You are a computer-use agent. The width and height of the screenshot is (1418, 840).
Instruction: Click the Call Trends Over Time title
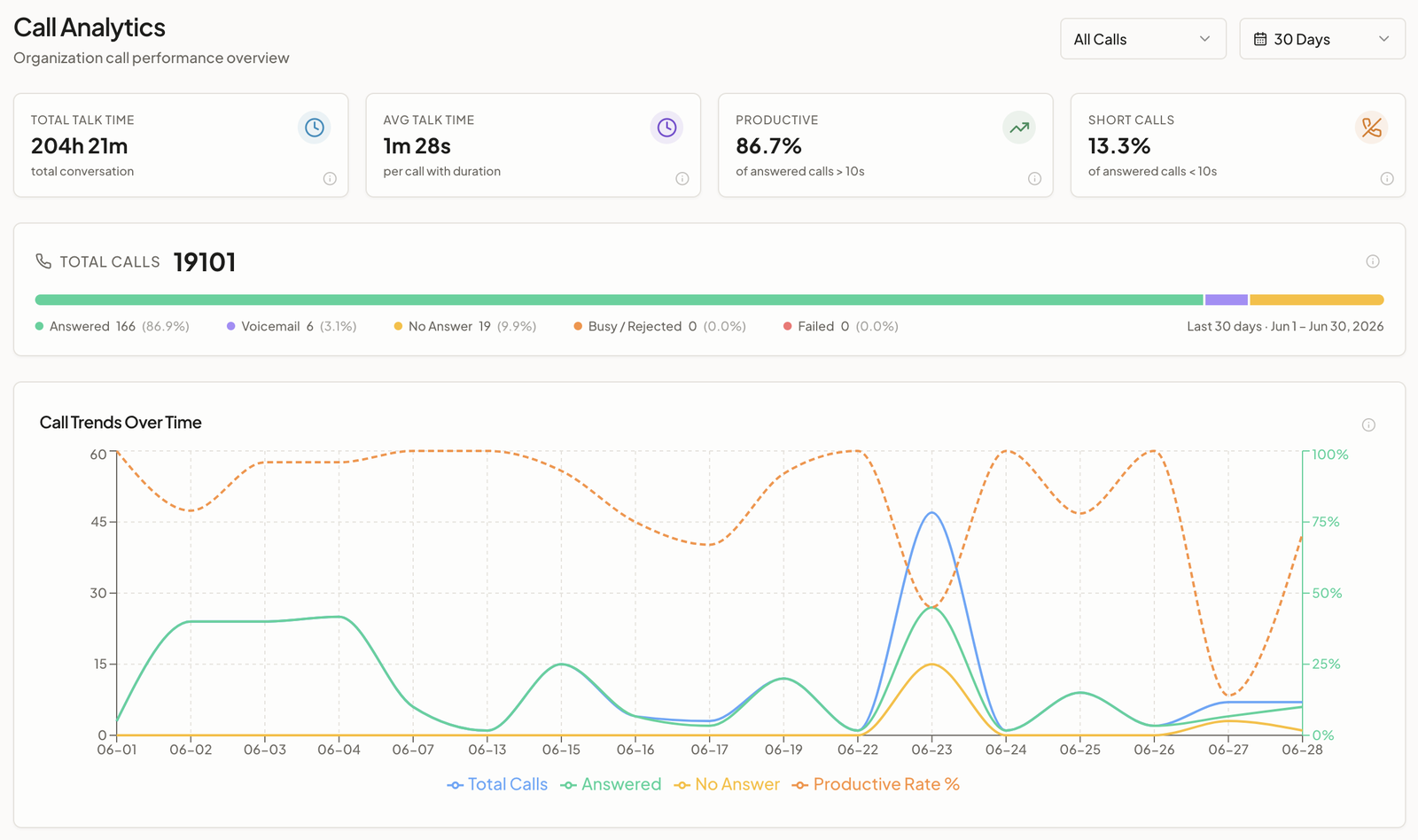click(x=121, y=423)
